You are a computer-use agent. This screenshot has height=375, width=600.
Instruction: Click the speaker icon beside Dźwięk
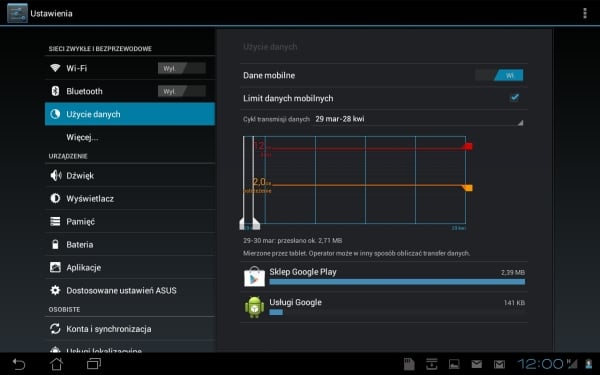point(55,175)
